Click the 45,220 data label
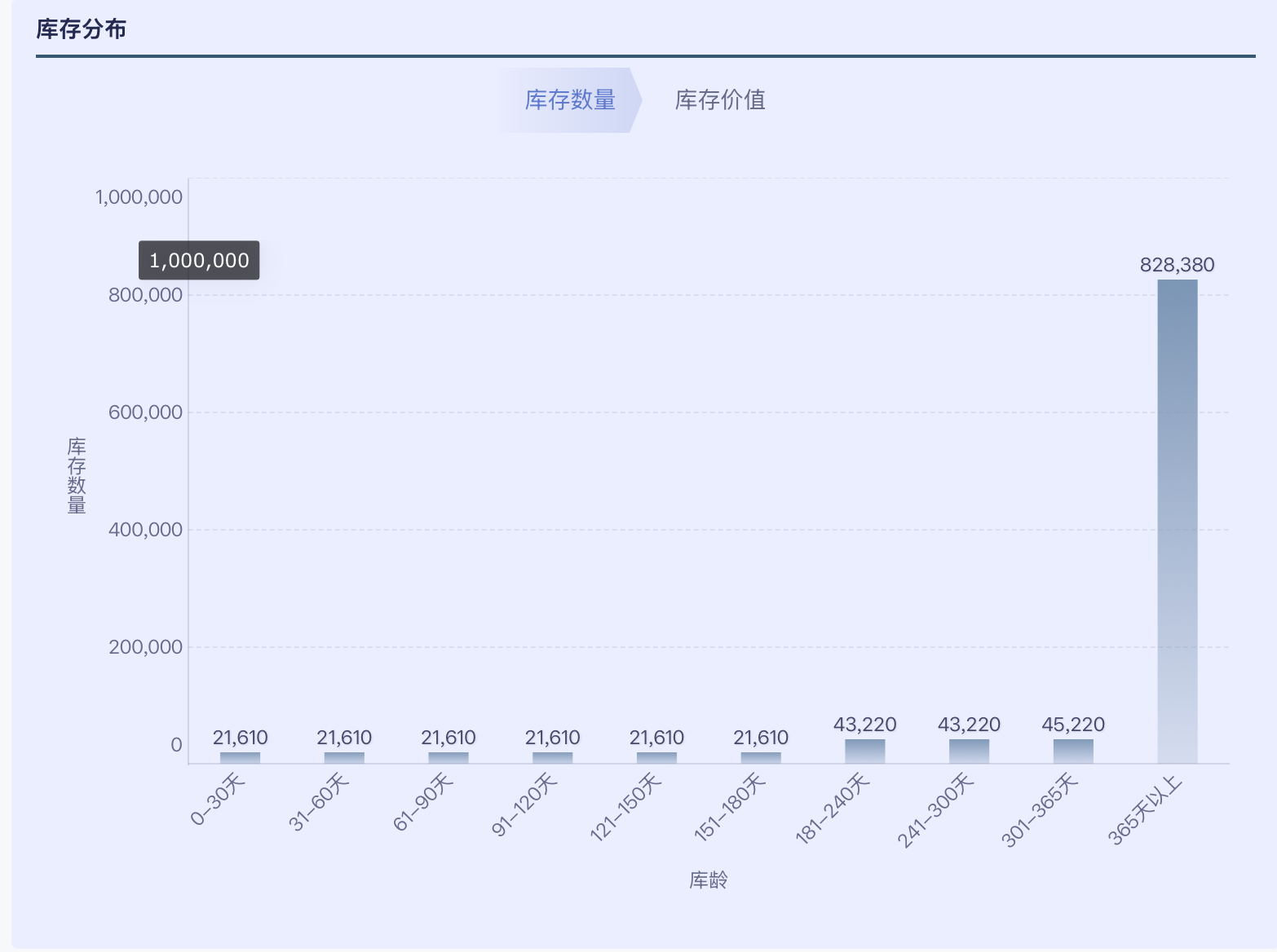Screen dimensions: 1277x952 pos(1073,725)
